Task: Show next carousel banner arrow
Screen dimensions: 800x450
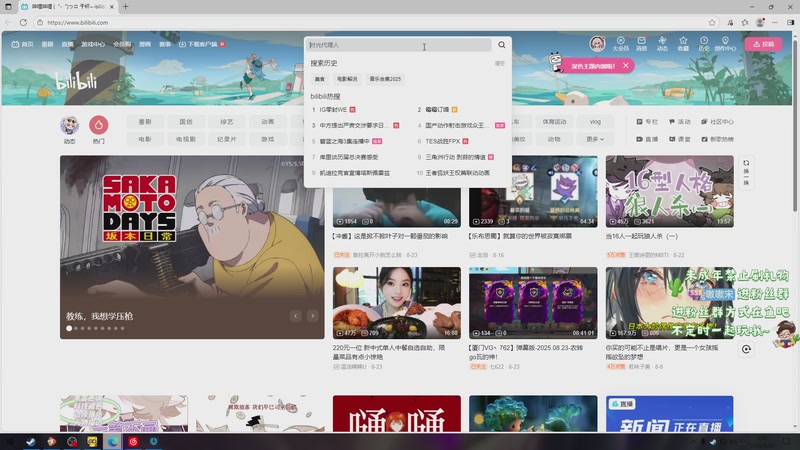Action: coord(312,316)
